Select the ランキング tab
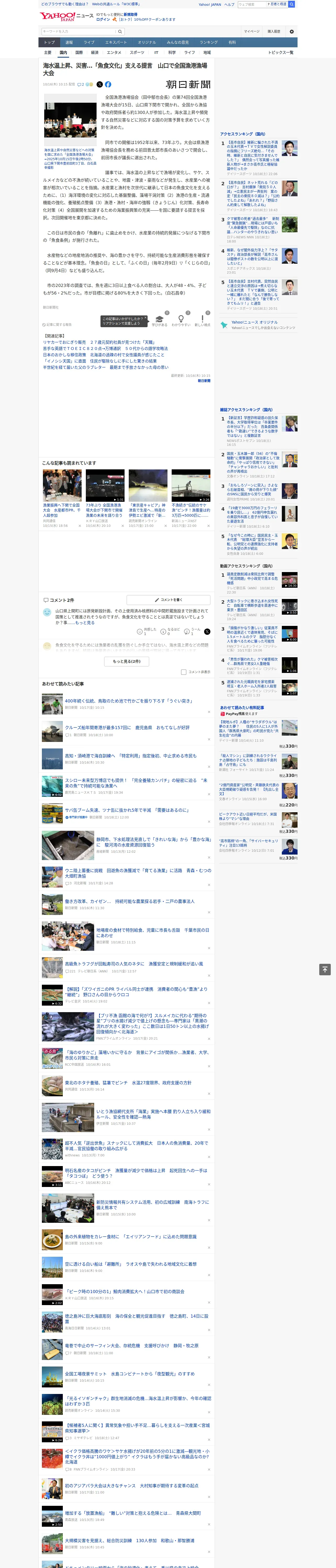The height and width of the screenshot is (1568, 336). click(209, 43)
